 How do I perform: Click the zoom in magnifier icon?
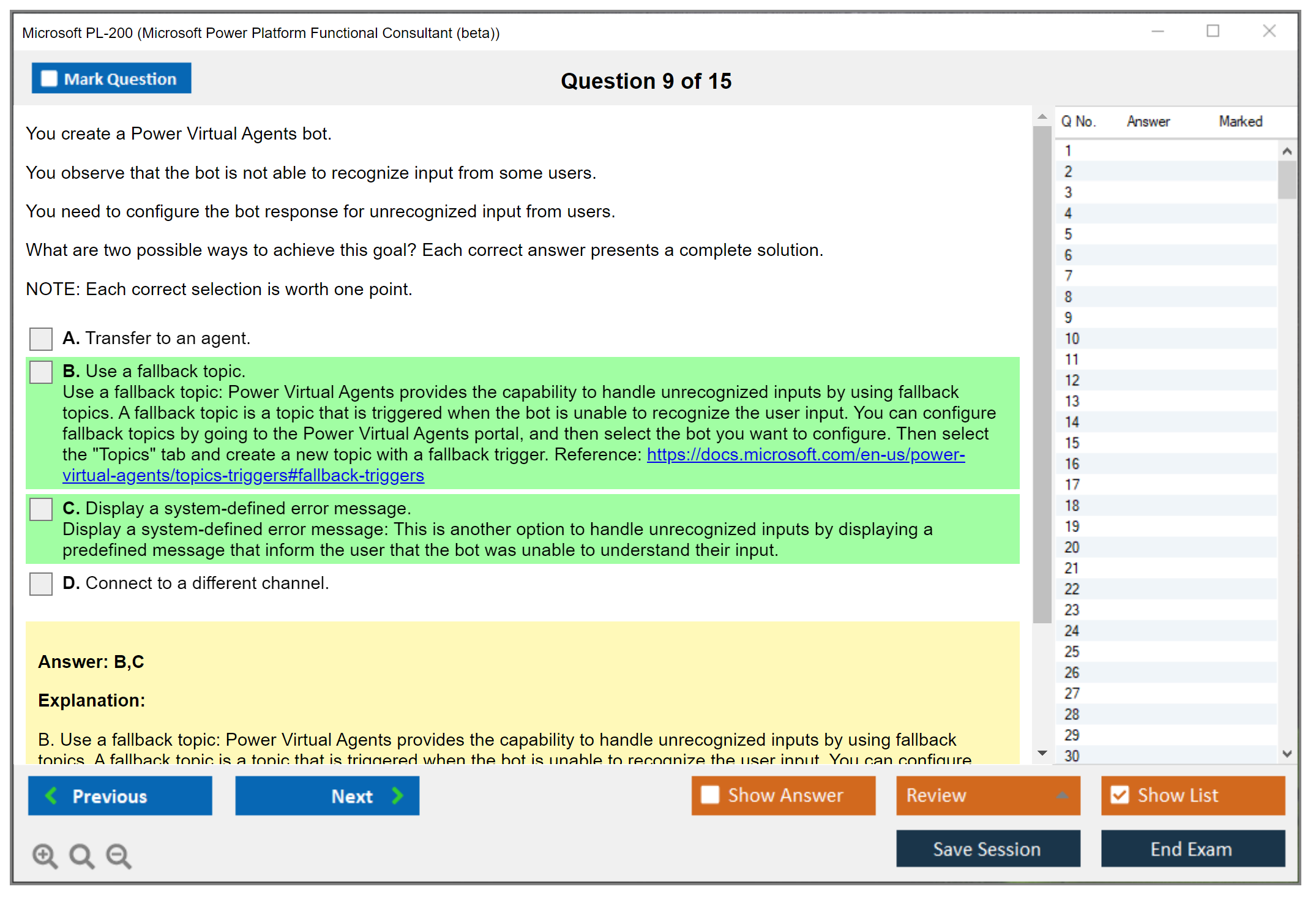coord(45,855)
